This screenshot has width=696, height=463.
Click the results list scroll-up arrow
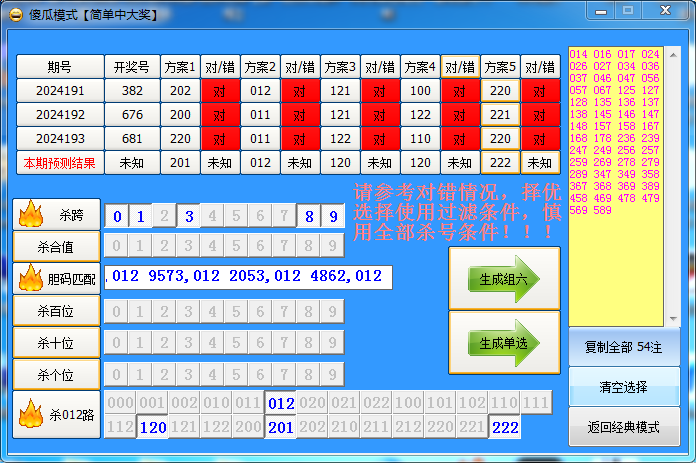pyautogui.click(x=673, y=55)
